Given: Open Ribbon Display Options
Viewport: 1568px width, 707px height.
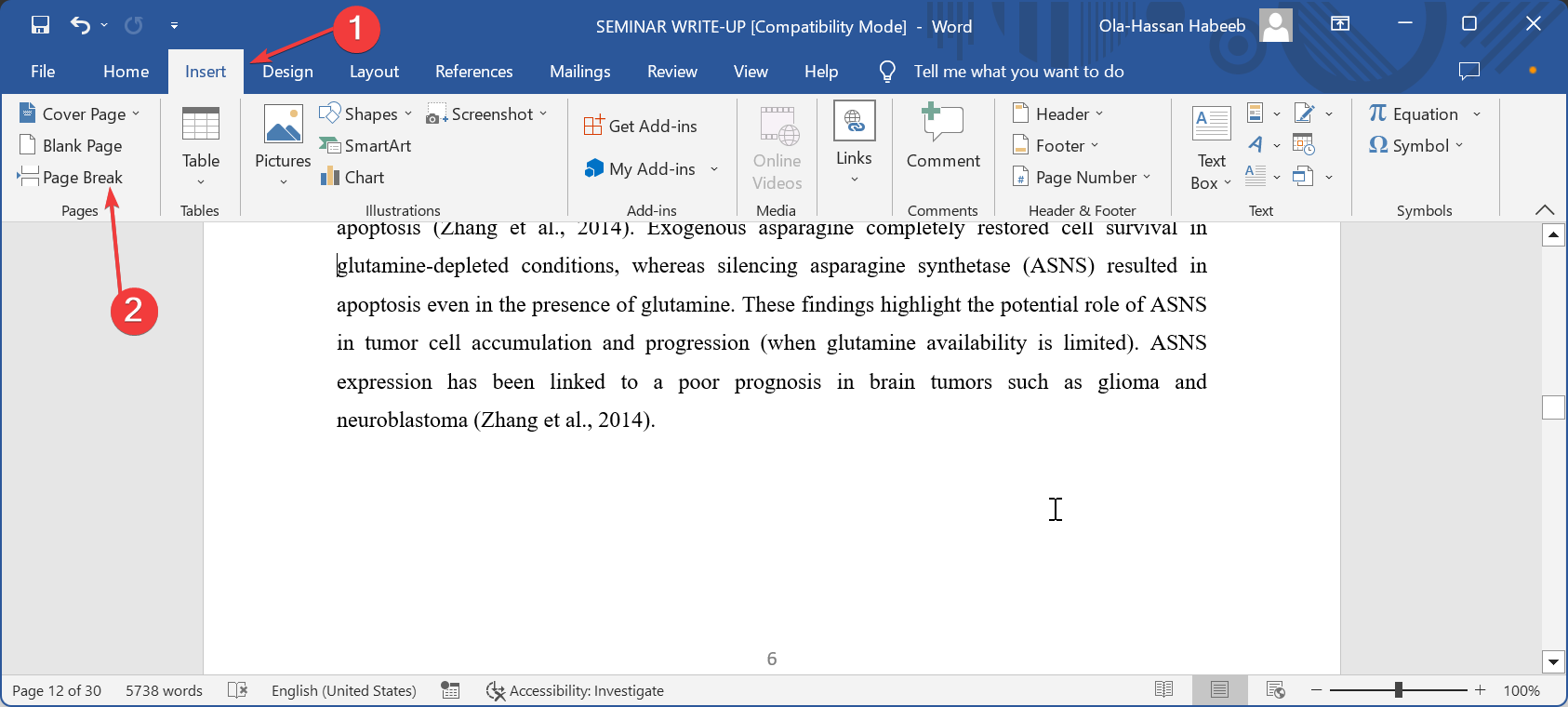Looking at the screenshot, I should click(1340, 24).
